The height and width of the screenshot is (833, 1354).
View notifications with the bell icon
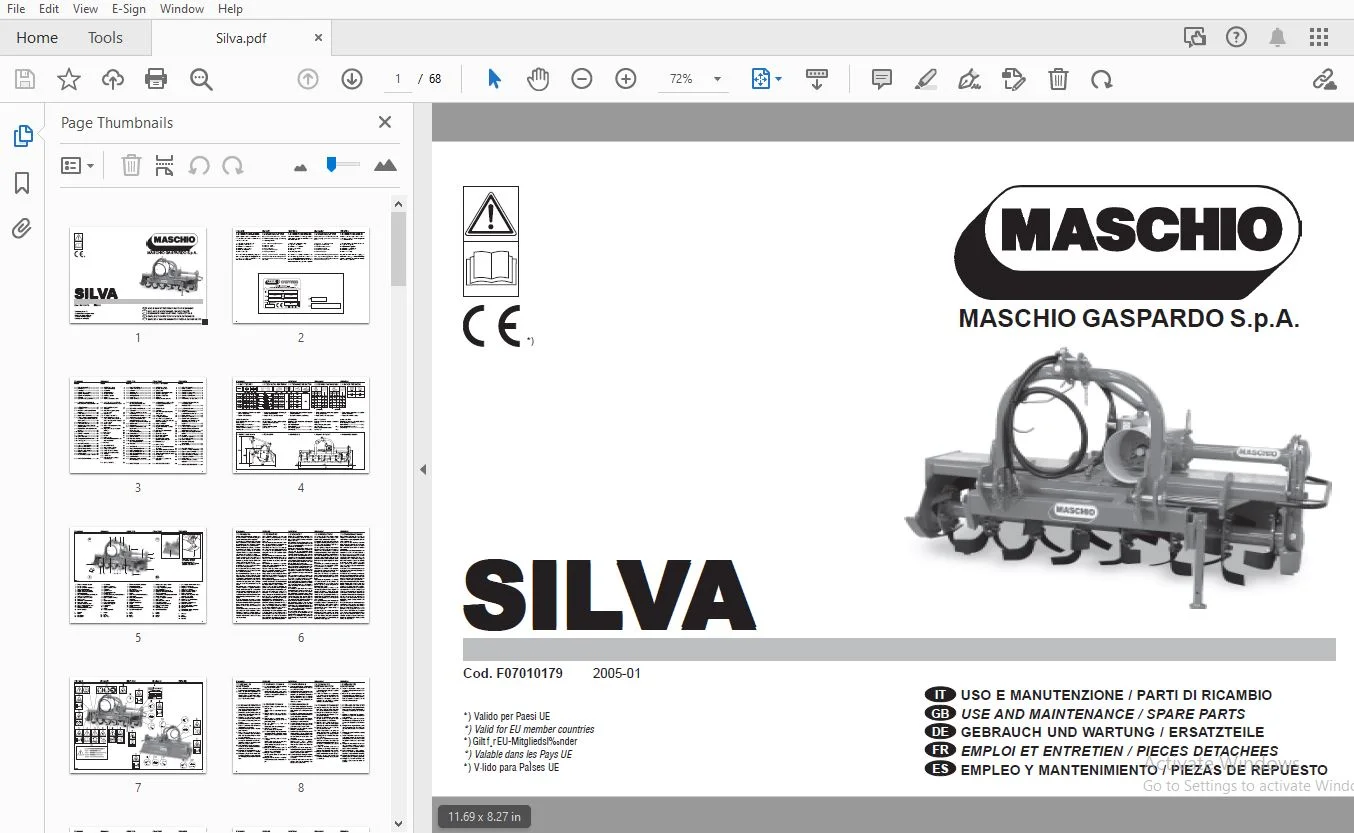click(1277, 38)
